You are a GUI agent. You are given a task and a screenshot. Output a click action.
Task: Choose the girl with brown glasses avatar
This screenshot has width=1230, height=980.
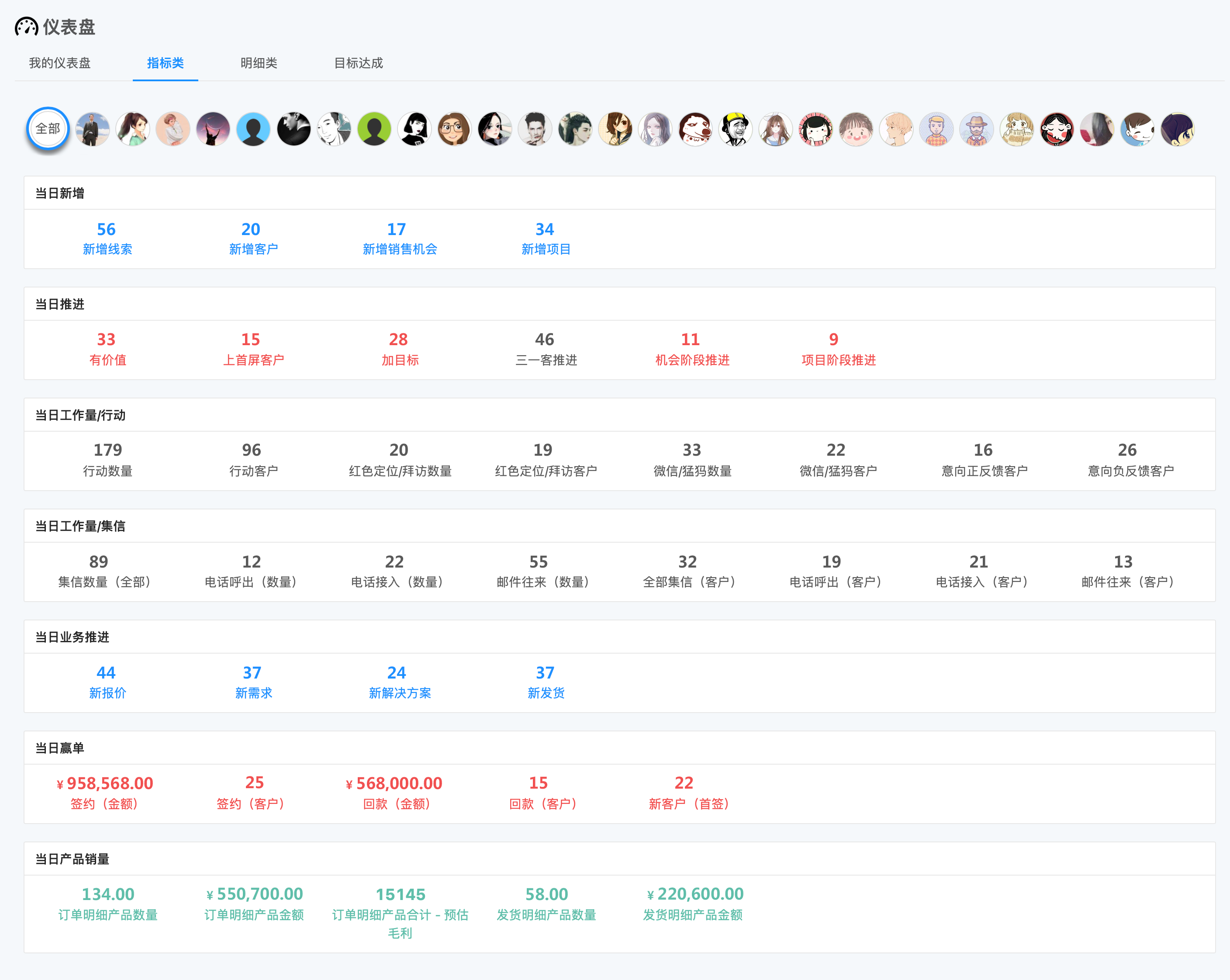point(454,129)
